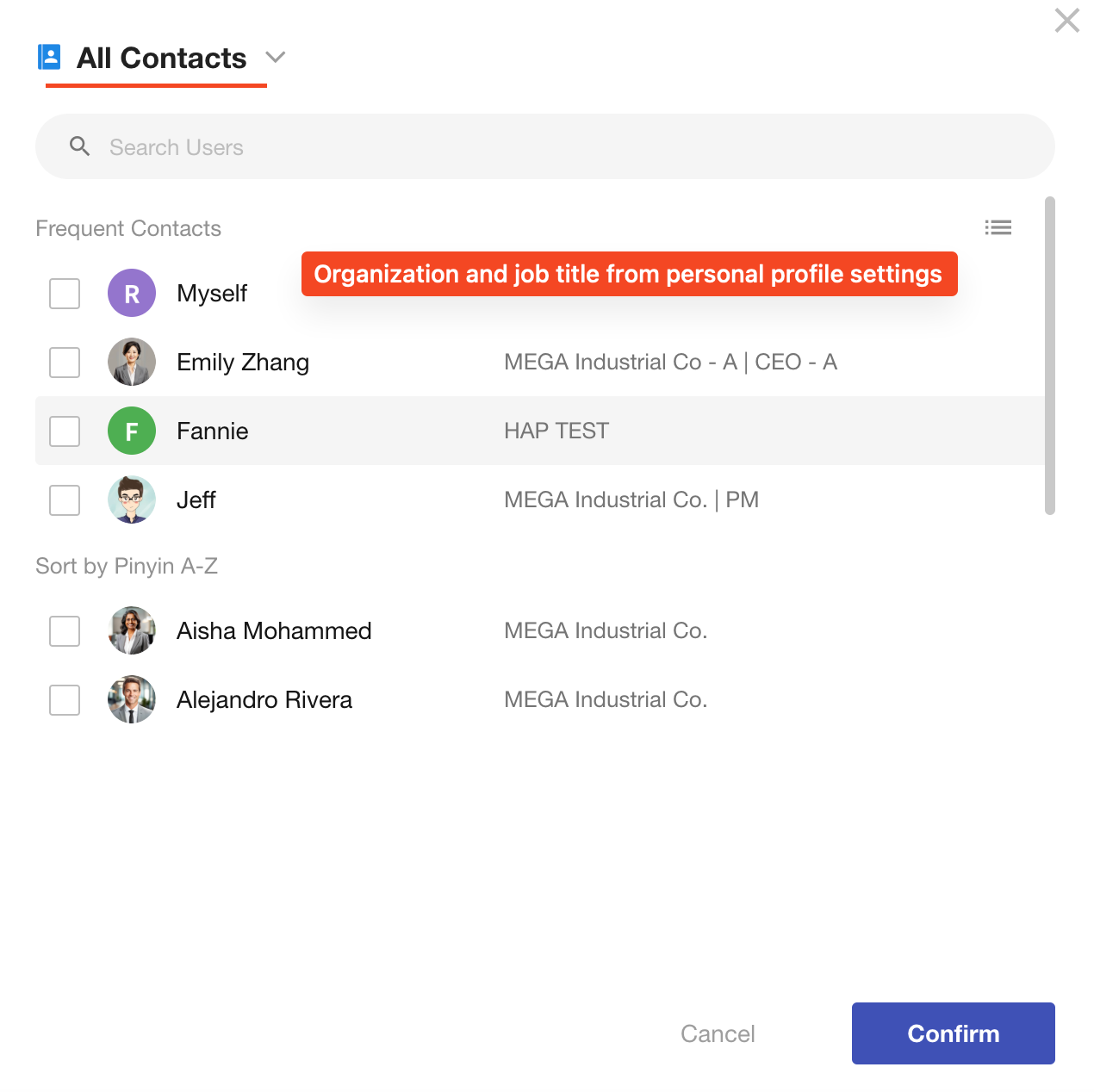Expand the All Contacts dropdown chevron
The width and height of the screenshot is (1094, 1092).
pyautogui.click(x=276, y=58)
